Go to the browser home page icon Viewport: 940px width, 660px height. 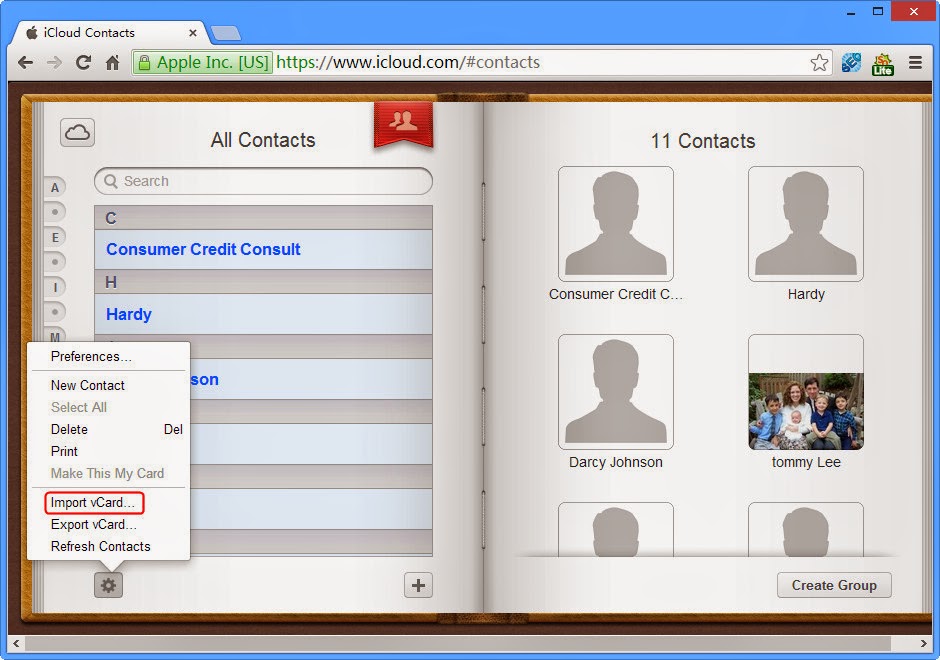pos(112,62)
